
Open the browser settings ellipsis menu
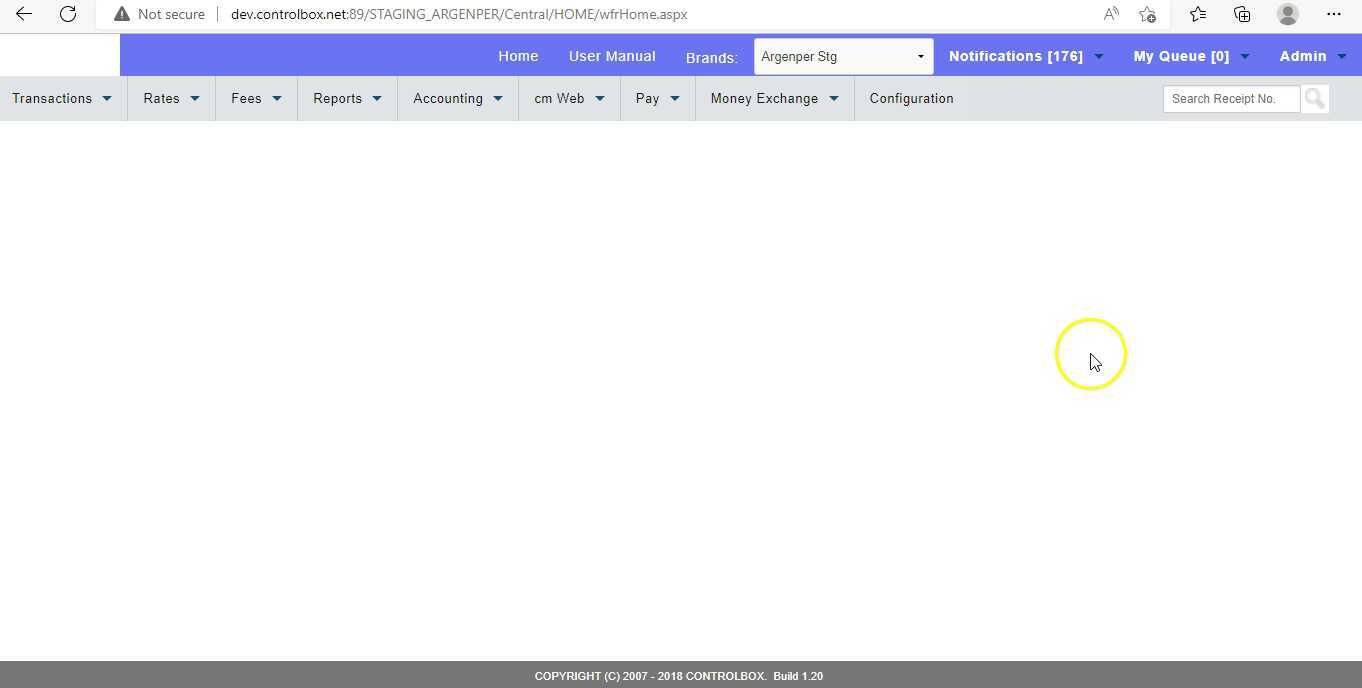1334,14
